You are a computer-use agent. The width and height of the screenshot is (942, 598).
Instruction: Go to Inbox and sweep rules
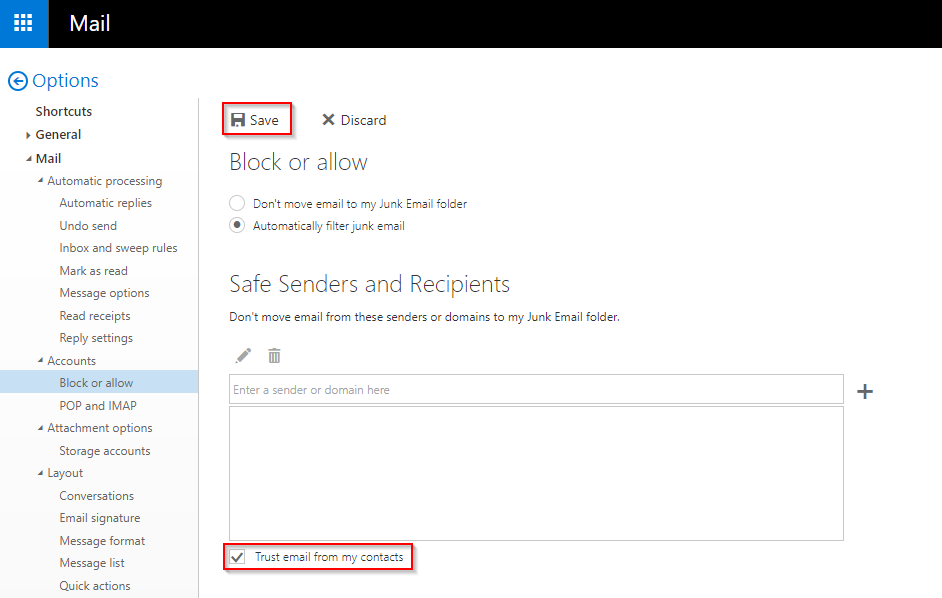118,248
